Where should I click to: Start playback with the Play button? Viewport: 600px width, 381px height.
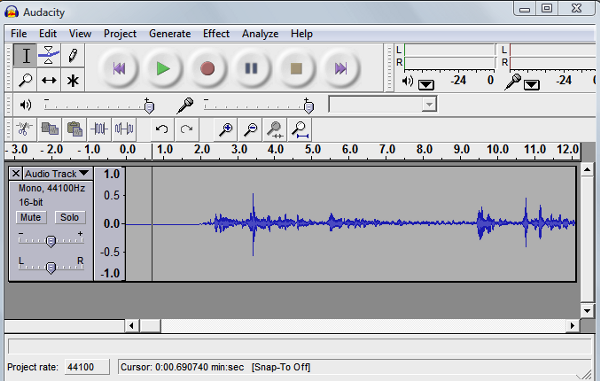(163, 68)
